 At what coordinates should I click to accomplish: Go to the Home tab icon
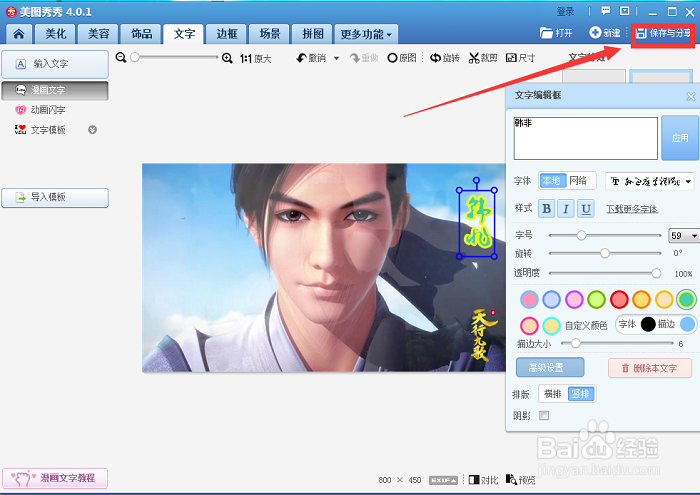(x=19, y=34)
